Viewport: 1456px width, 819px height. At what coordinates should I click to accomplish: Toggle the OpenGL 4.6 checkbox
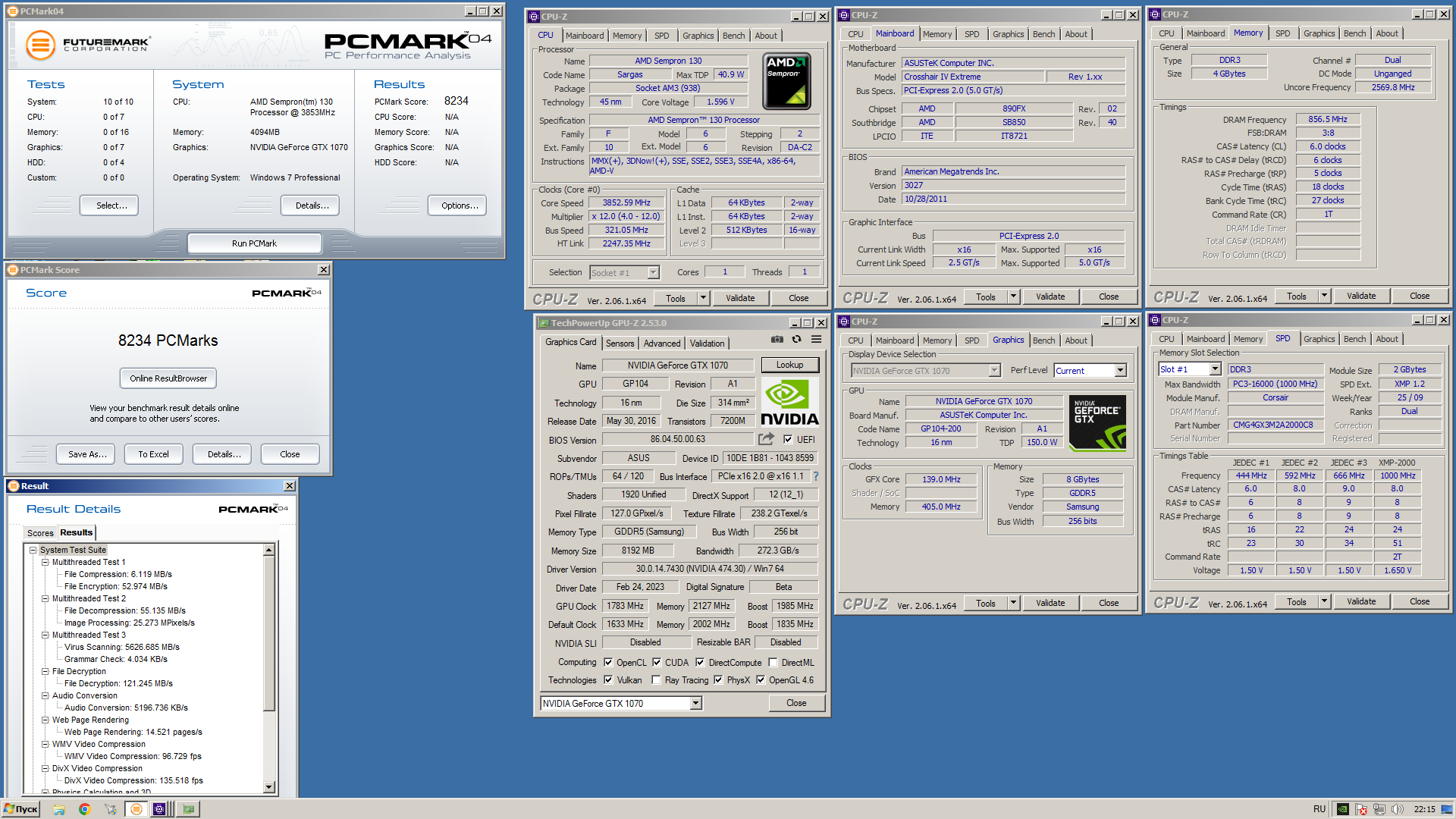coord(761,680)
